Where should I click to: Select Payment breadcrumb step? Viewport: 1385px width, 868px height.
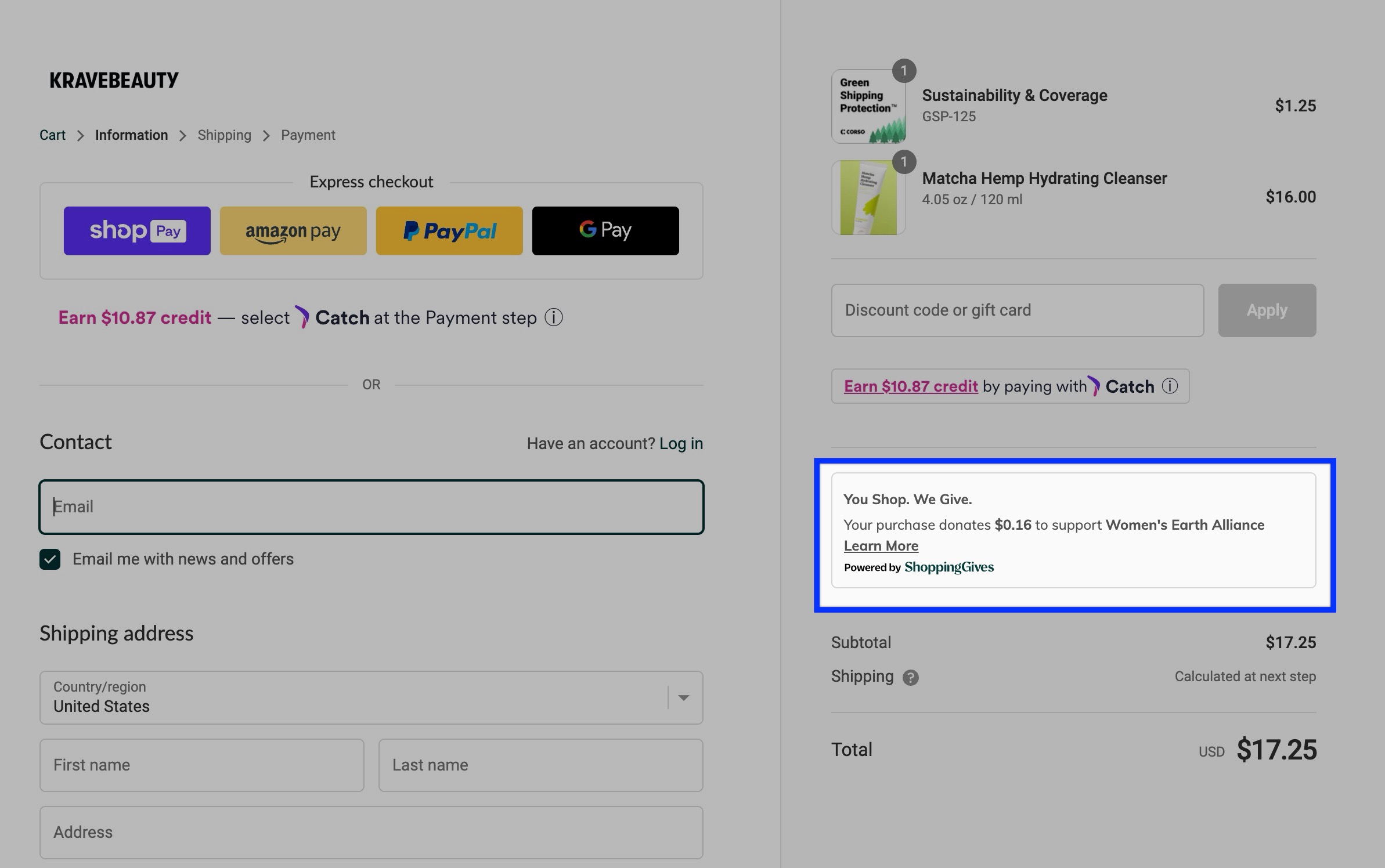coord(308,135)
